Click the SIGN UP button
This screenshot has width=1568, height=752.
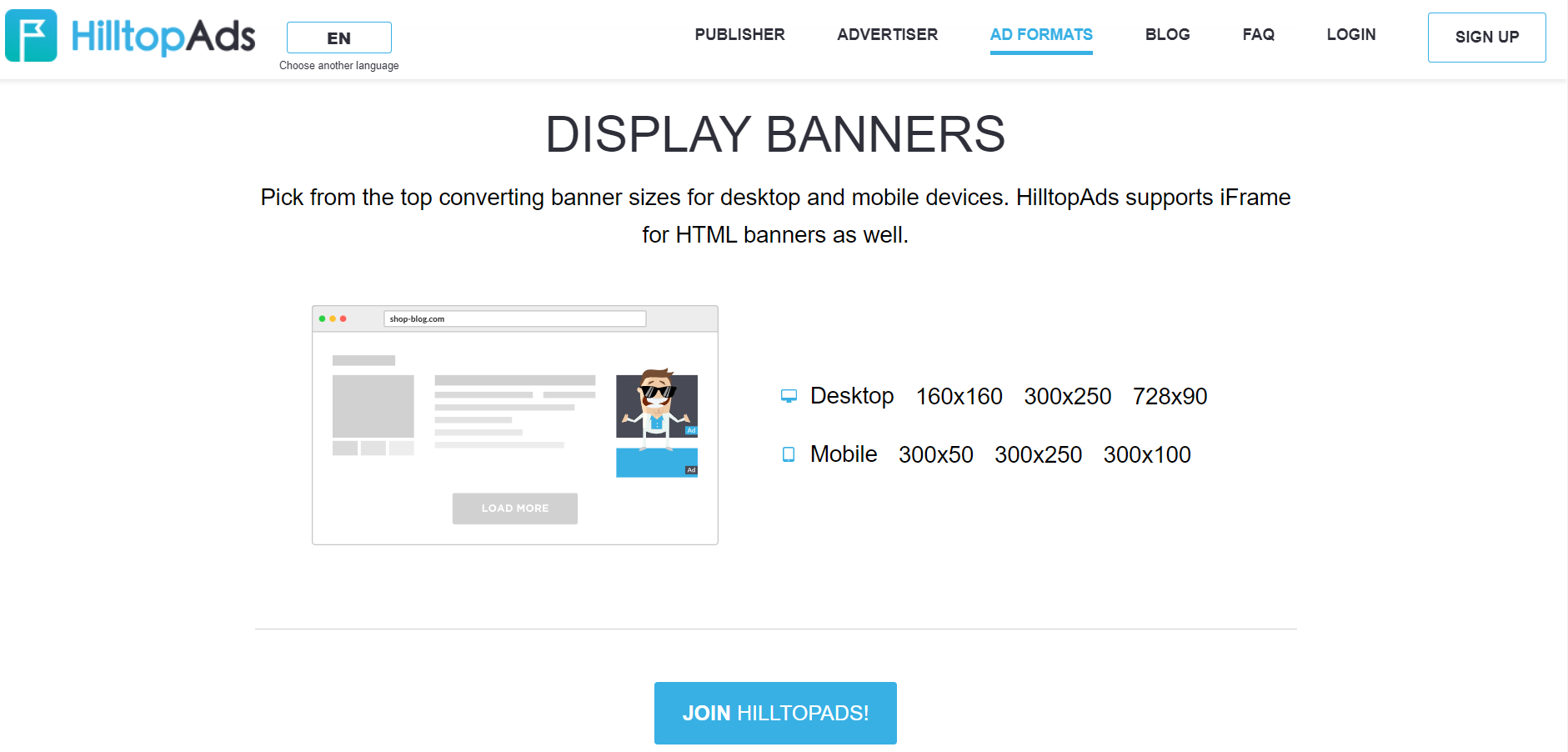(x=1487, y=38)
